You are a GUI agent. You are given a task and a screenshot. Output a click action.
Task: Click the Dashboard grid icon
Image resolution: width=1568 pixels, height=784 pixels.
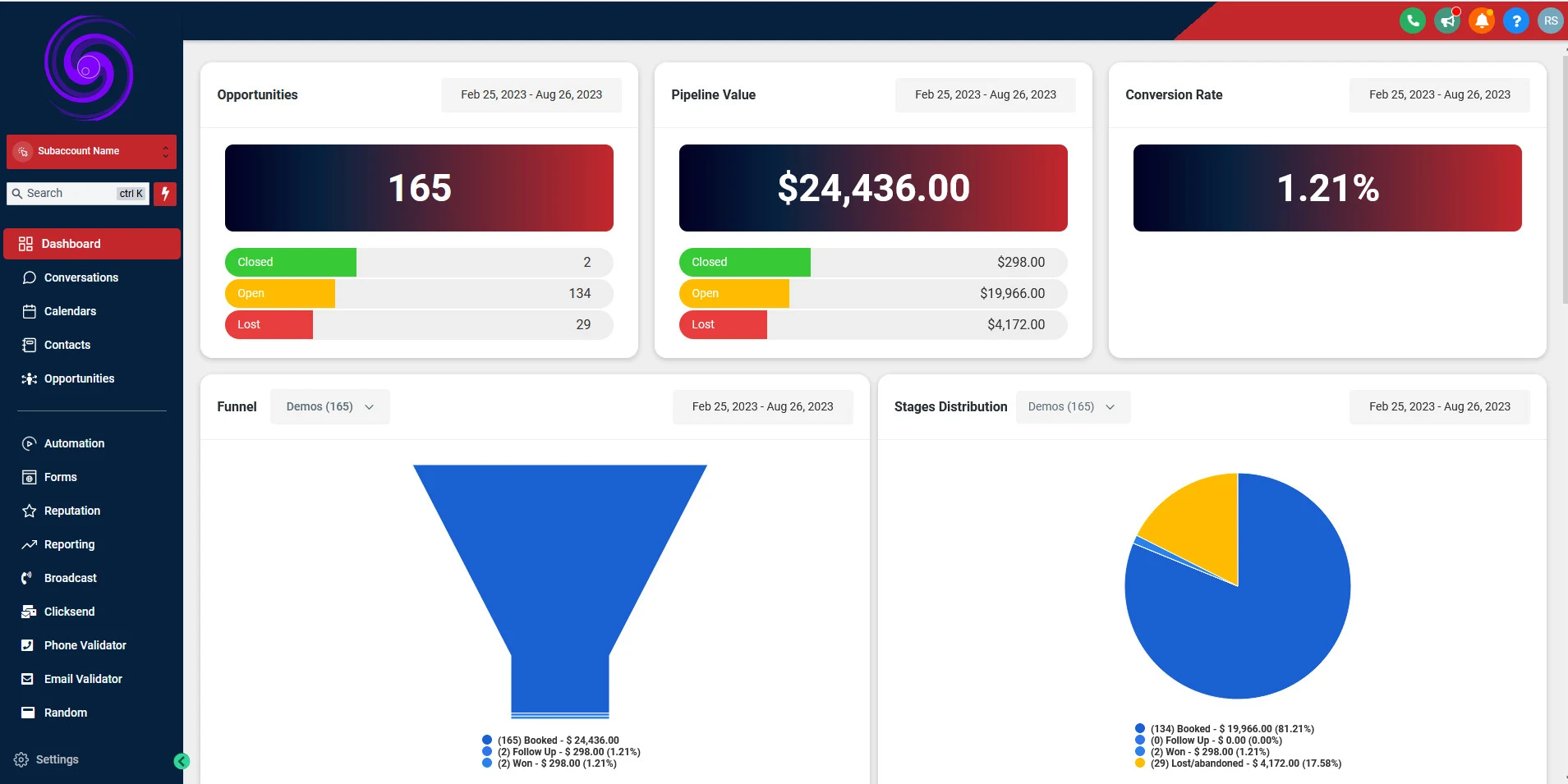coord(25,244)
